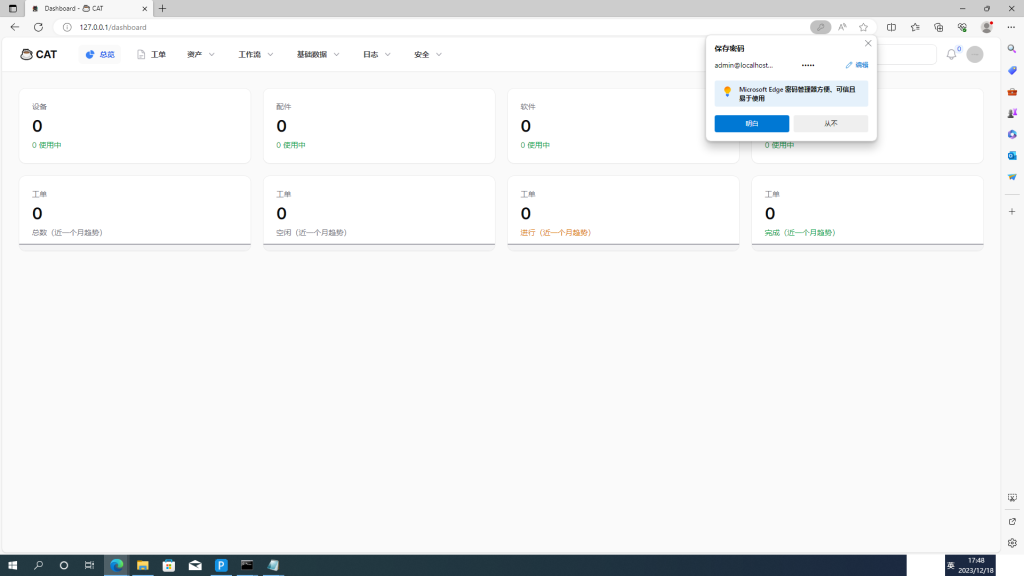The image size is (1024, 576).
Task: Refresh the dashboard page
Action: pyautogui.click(x=39, y=27)
